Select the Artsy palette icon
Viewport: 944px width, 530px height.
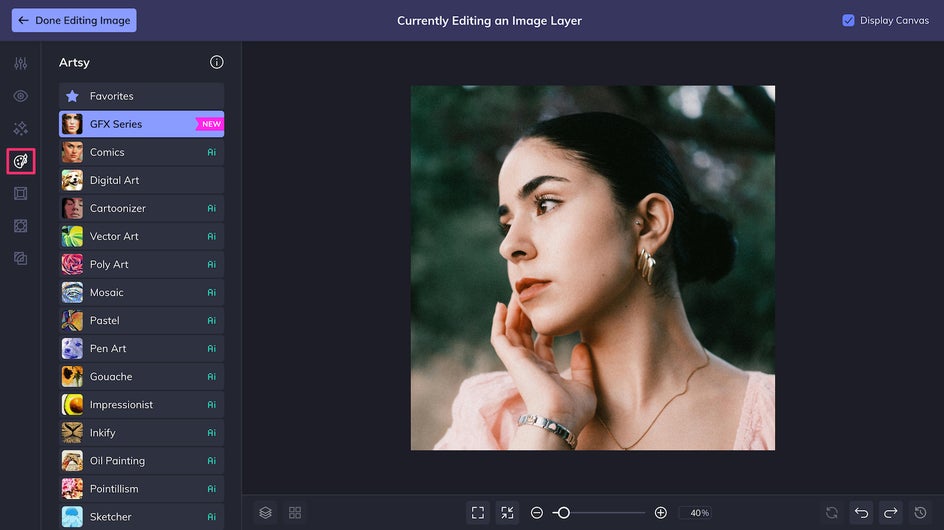click(x=20, y=161)
